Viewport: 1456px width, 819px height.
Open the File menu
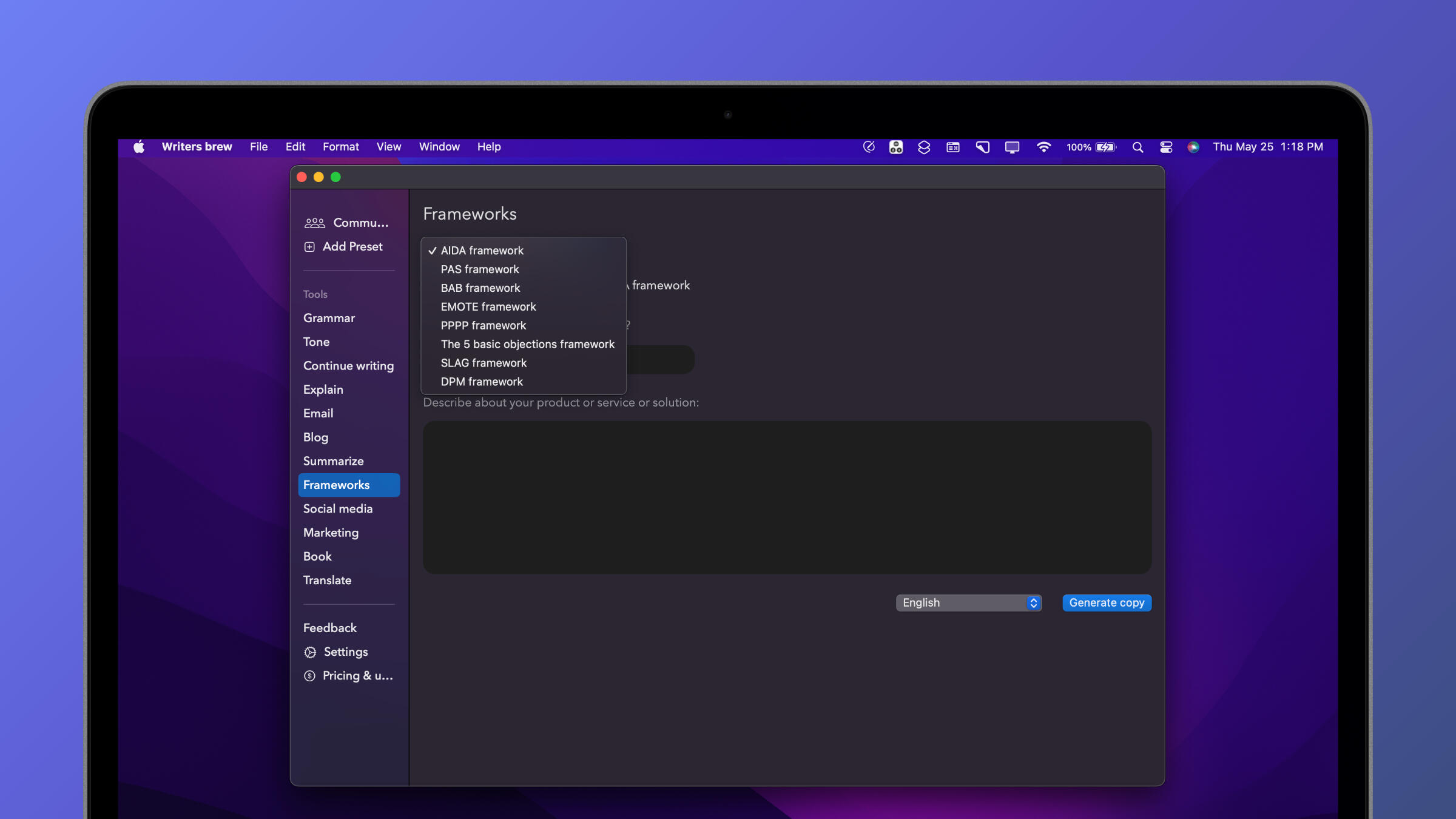pyautogui.click(x=258, y=147)
